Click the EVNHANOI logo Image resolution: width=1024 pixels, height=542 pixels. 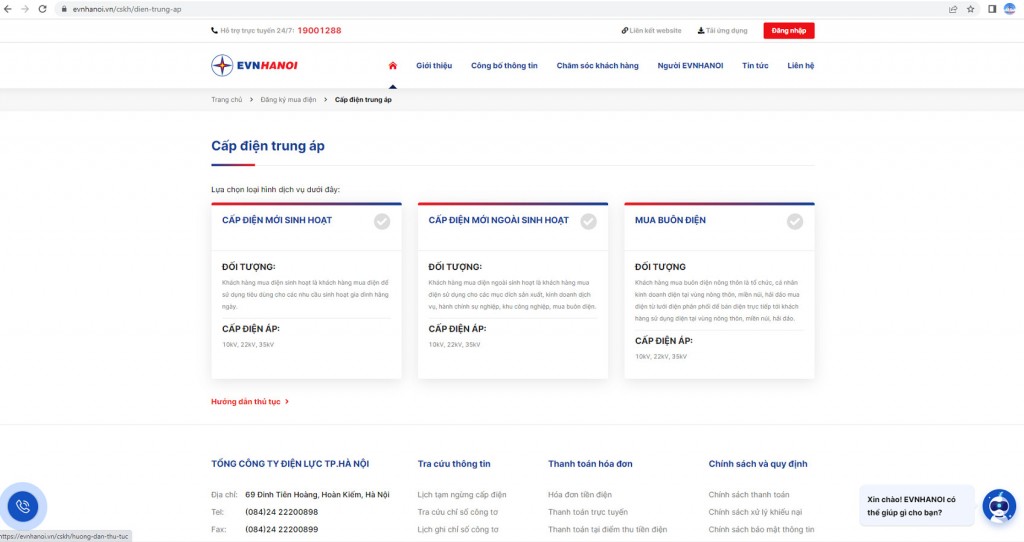(255, 65)
